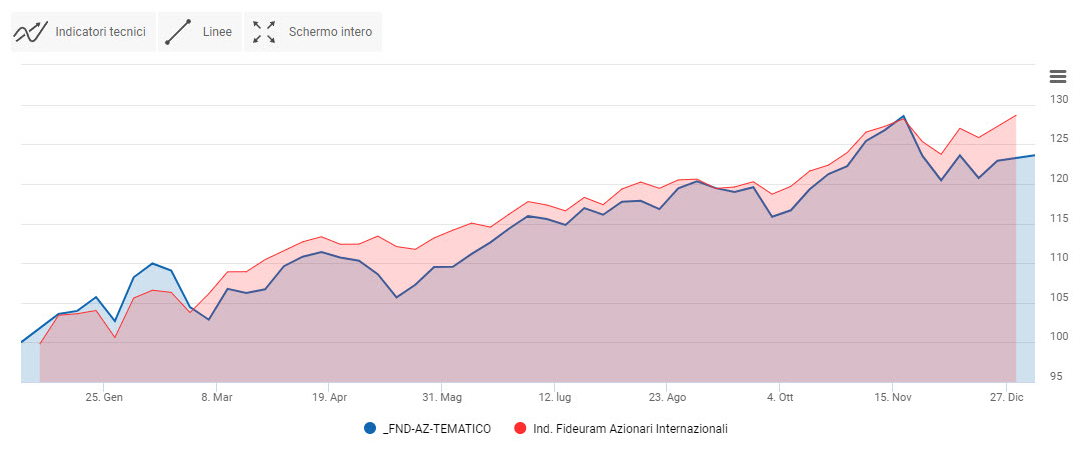Click the Indicatori tecnici chart icon
This screenshot has height=452, width=1074.
[31, 32]
